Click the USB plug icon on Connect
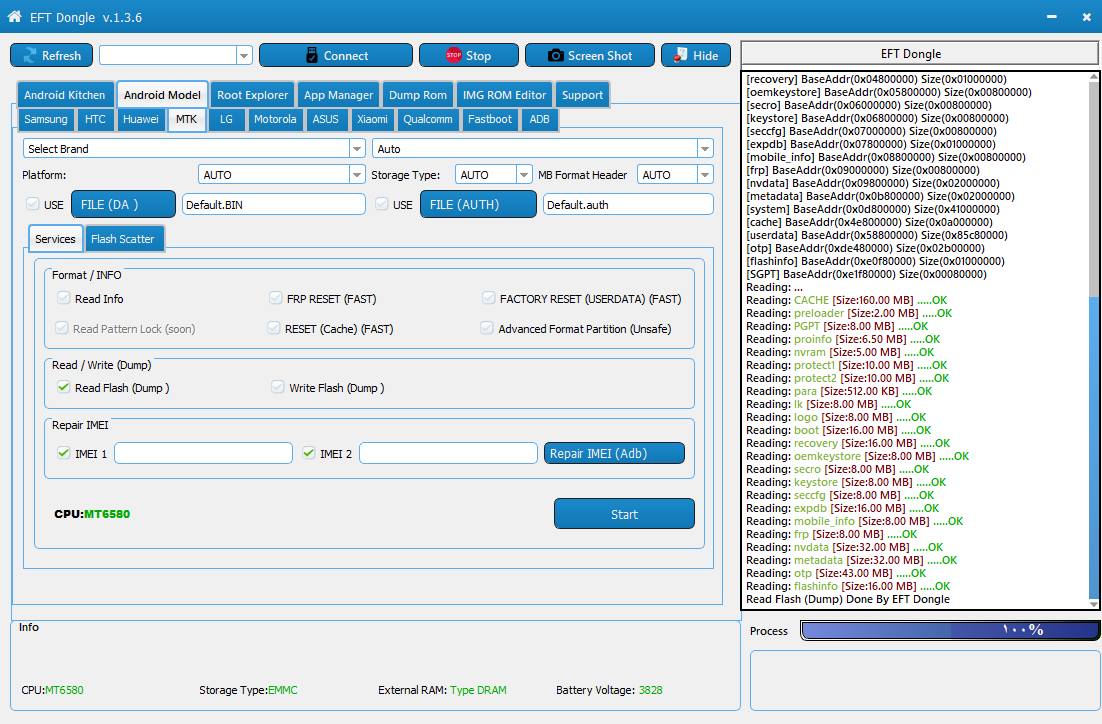Image resolution: width=1102 pixels, height=724 pixels. pos(312,56)
